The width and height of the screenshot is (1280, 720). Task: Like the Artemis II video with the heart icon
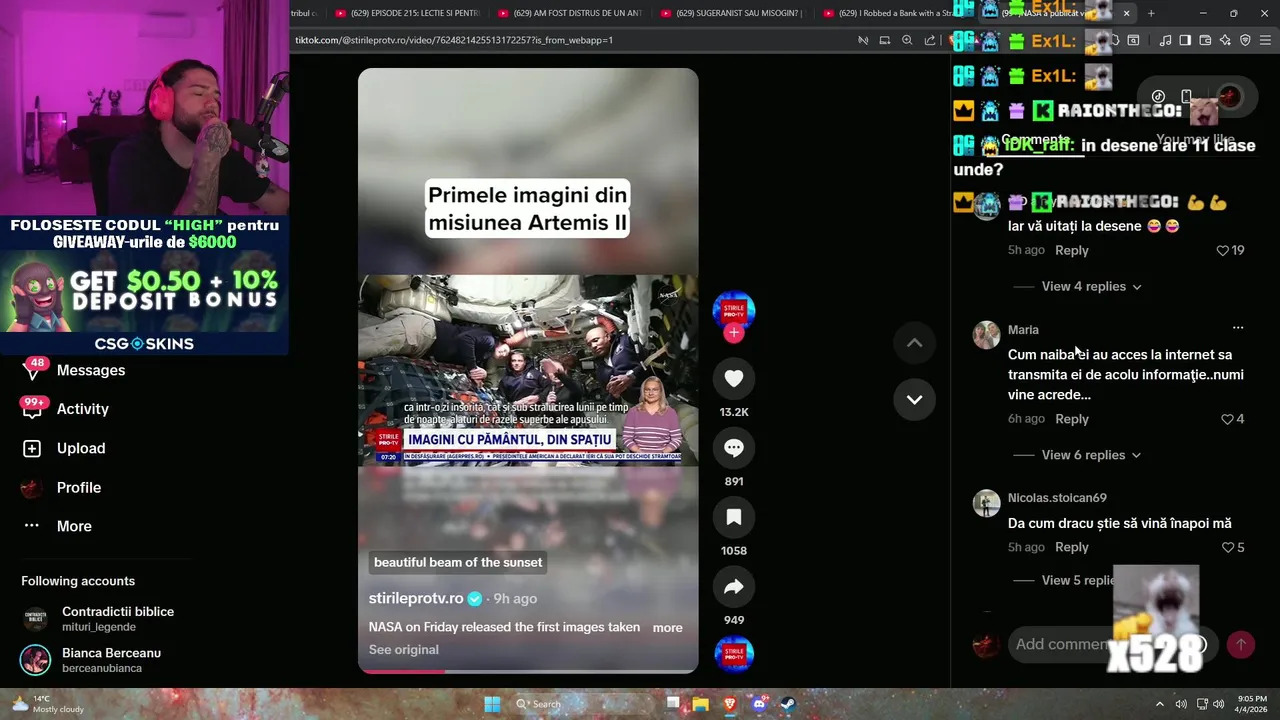(x=734, y=379)
